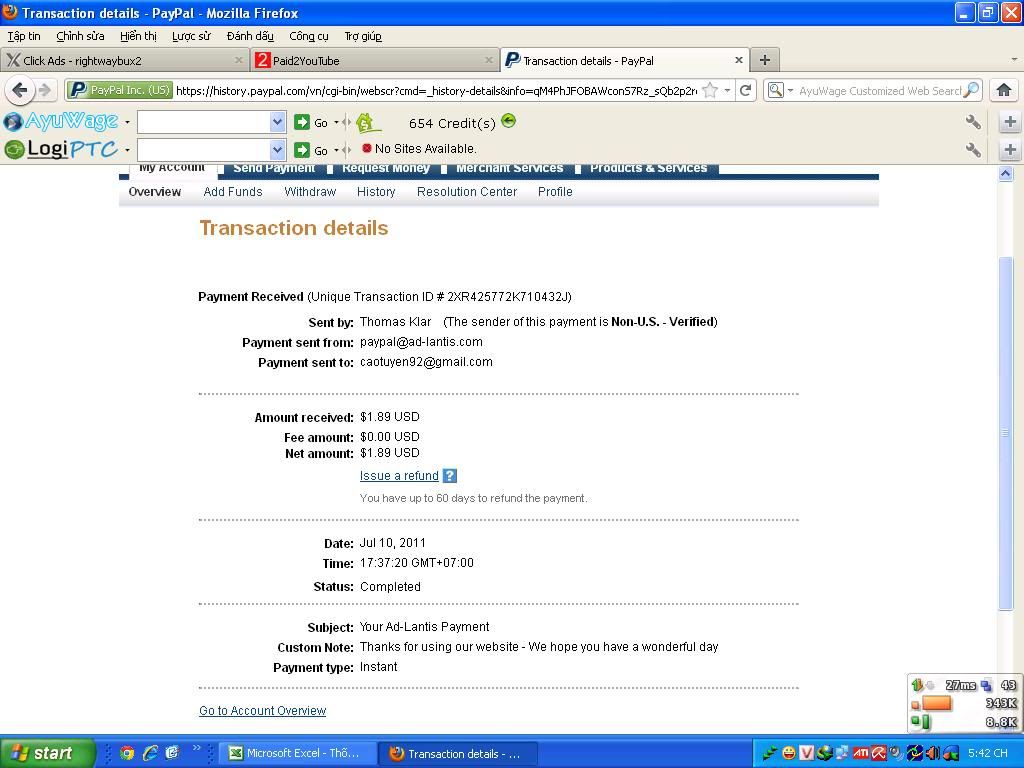This screenshot has width=1024, height=768.
Task: Open the PayPal Products & Services tab
Action: click(648, 168)
